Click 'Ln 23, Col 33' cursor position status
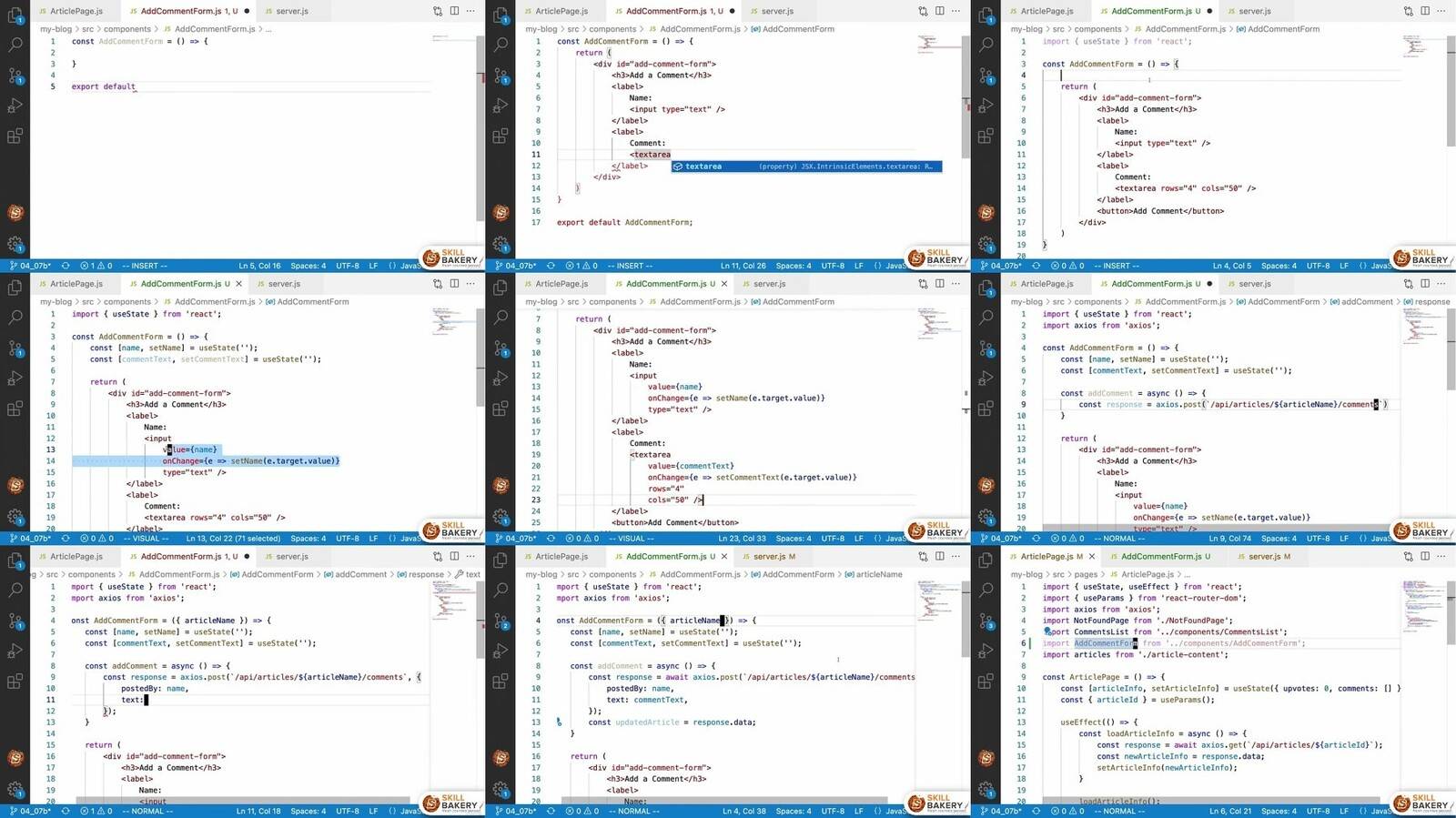This screenshot has width=1456, height=818. [x=742, y=538]
